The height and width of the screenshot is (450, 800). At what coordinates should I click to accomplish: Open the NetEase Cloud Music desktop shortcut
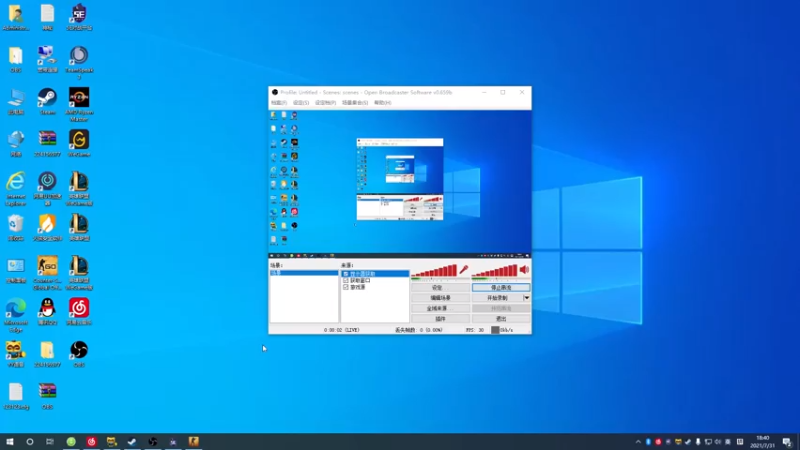tap(79, 311)
